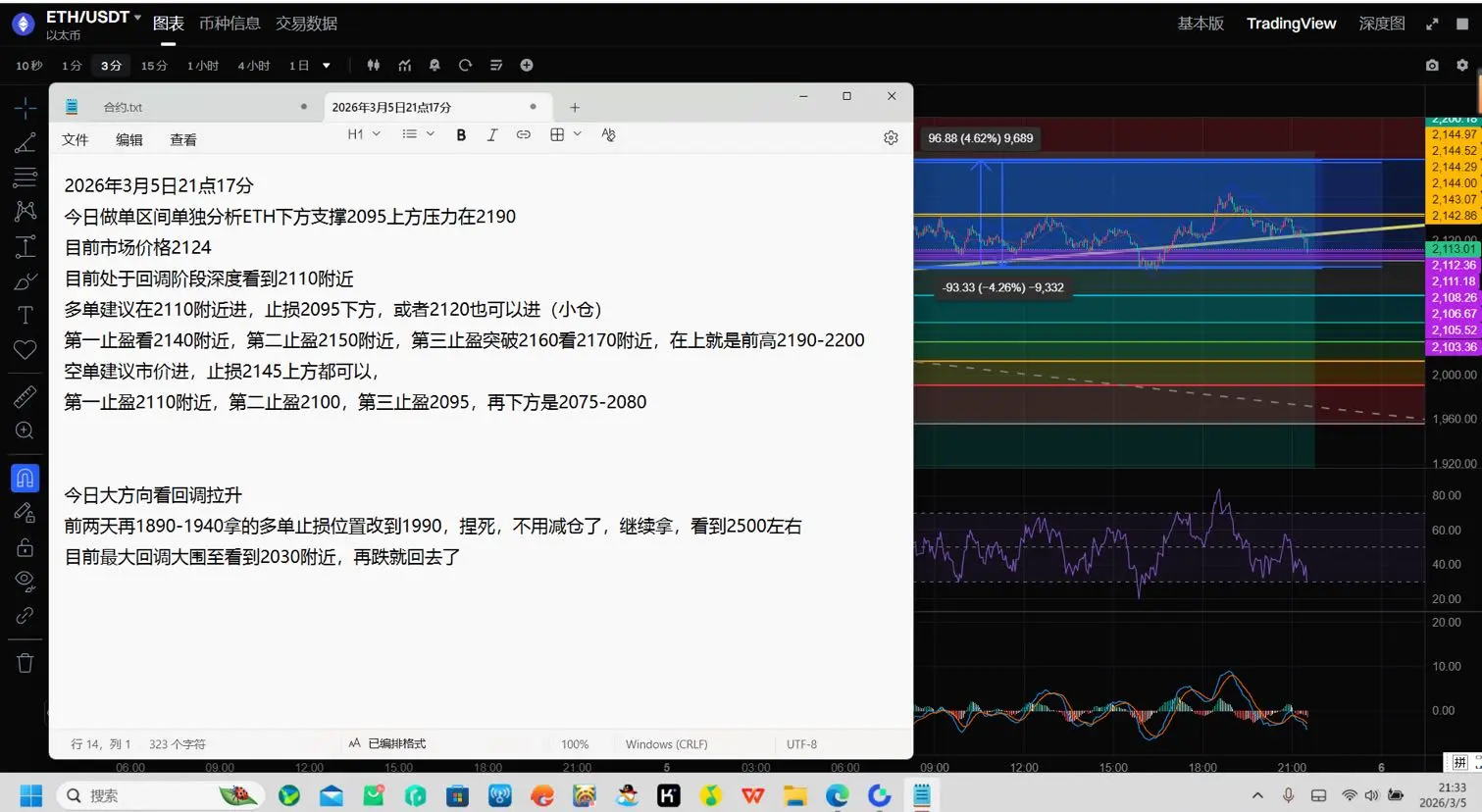Switch to the 1小时 timeframe
The width and height of the screenshot is (1482, 812).
(x=203, y=66)
